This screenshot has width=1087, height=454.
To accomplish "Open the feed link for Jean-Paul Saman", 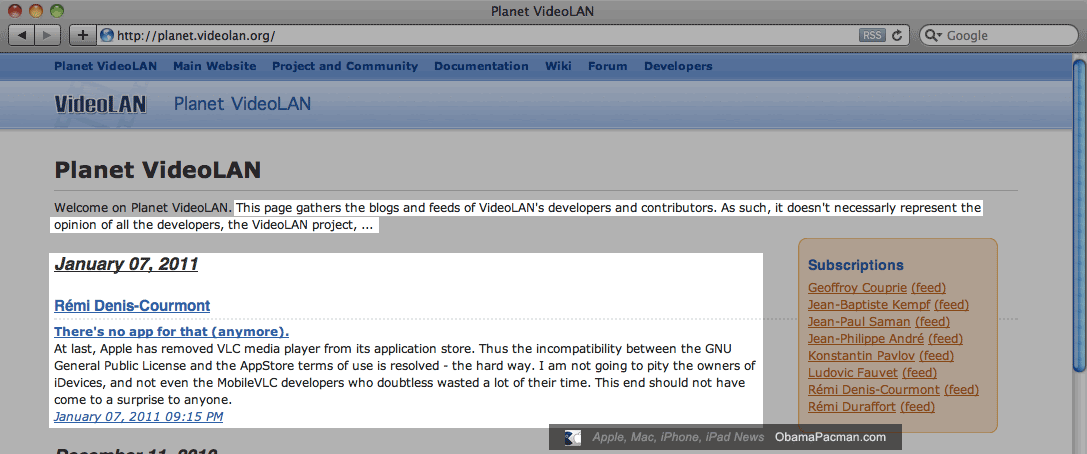I will click(x=932, y=322).
